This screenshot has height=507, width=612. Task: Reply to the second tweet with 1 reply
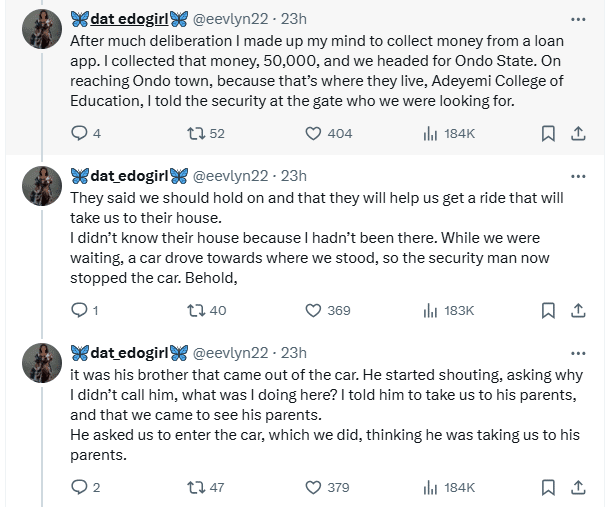(x=80, y=311)
